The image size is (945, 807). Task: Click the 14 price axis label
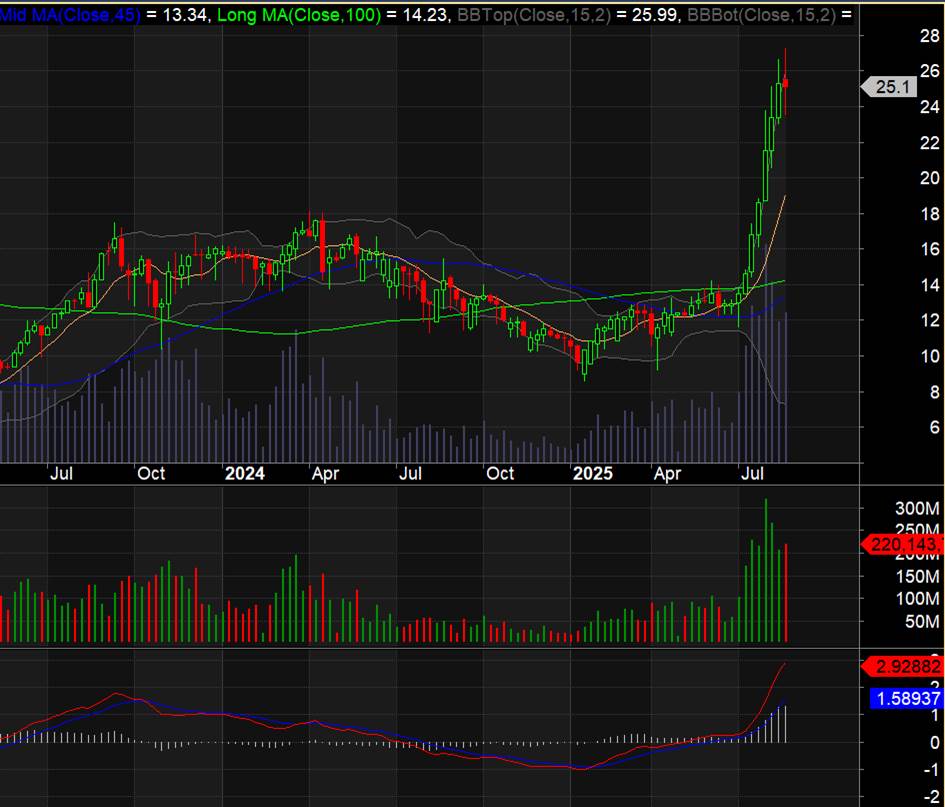point(930,284)
